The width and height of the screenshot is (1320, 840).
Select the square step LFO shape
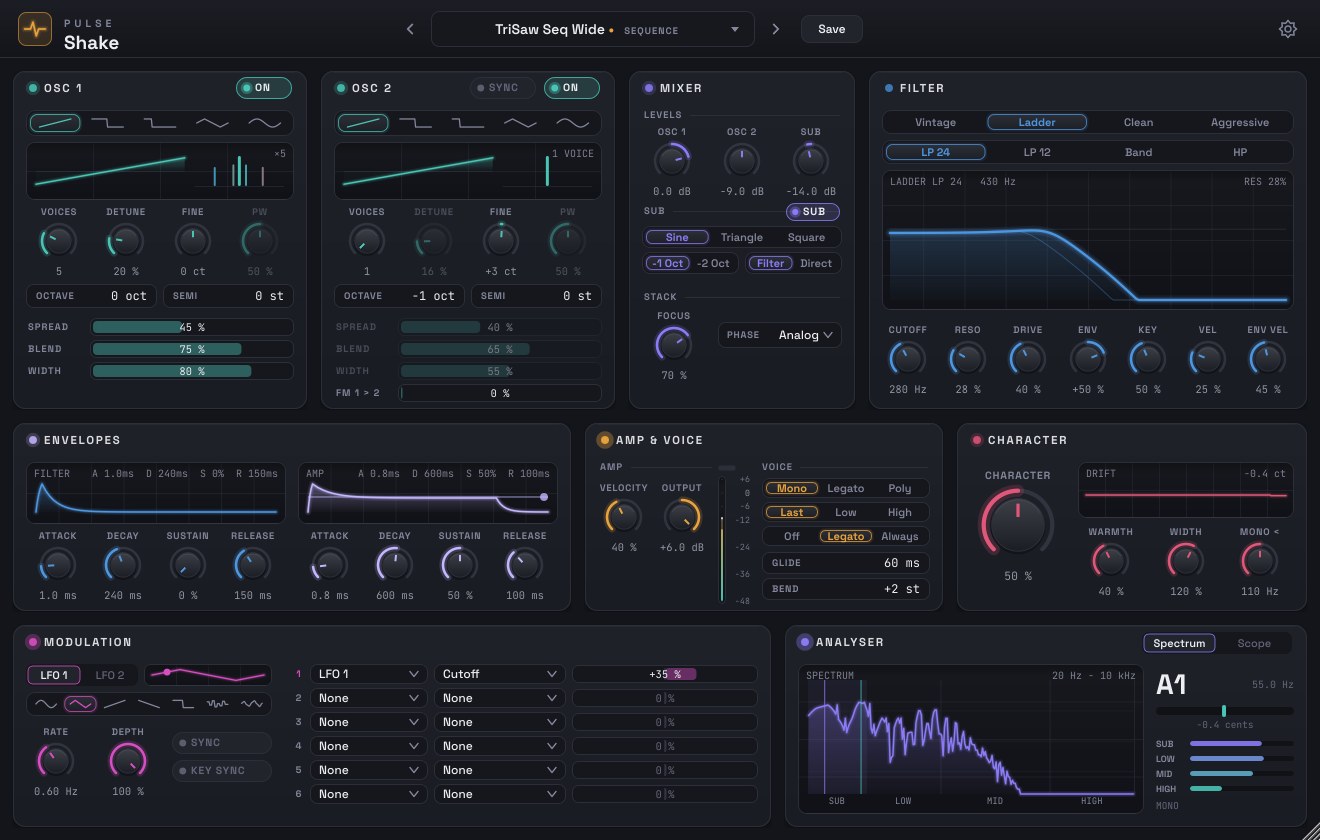pos(183,704)
